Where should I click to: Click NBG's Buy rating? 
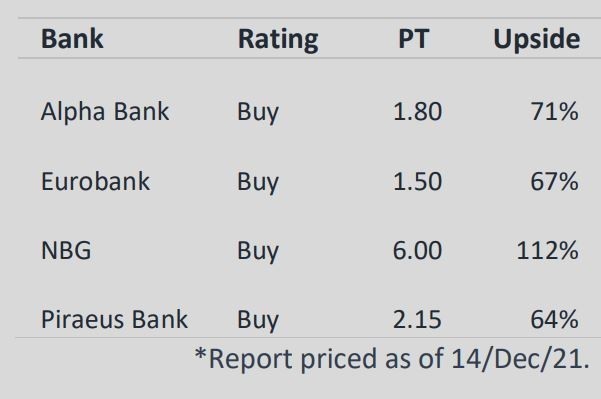click(258, 252)
